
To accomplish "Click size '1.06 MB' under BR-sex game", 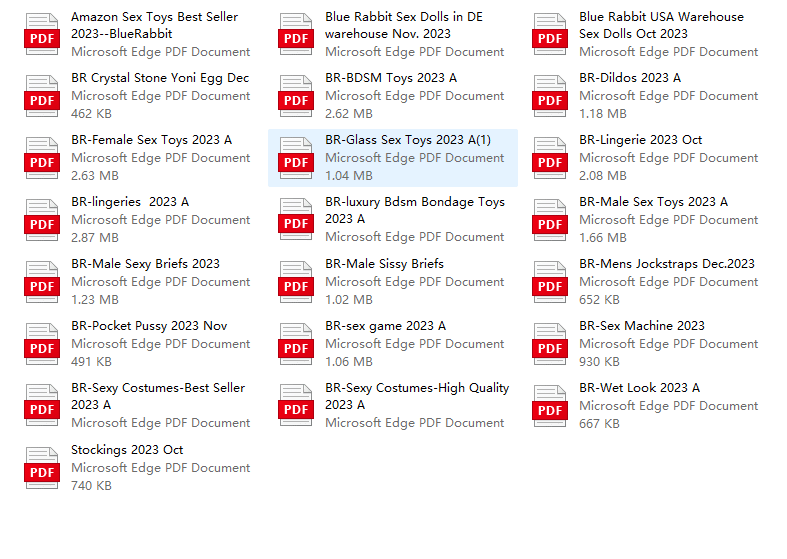I will 349,362.
